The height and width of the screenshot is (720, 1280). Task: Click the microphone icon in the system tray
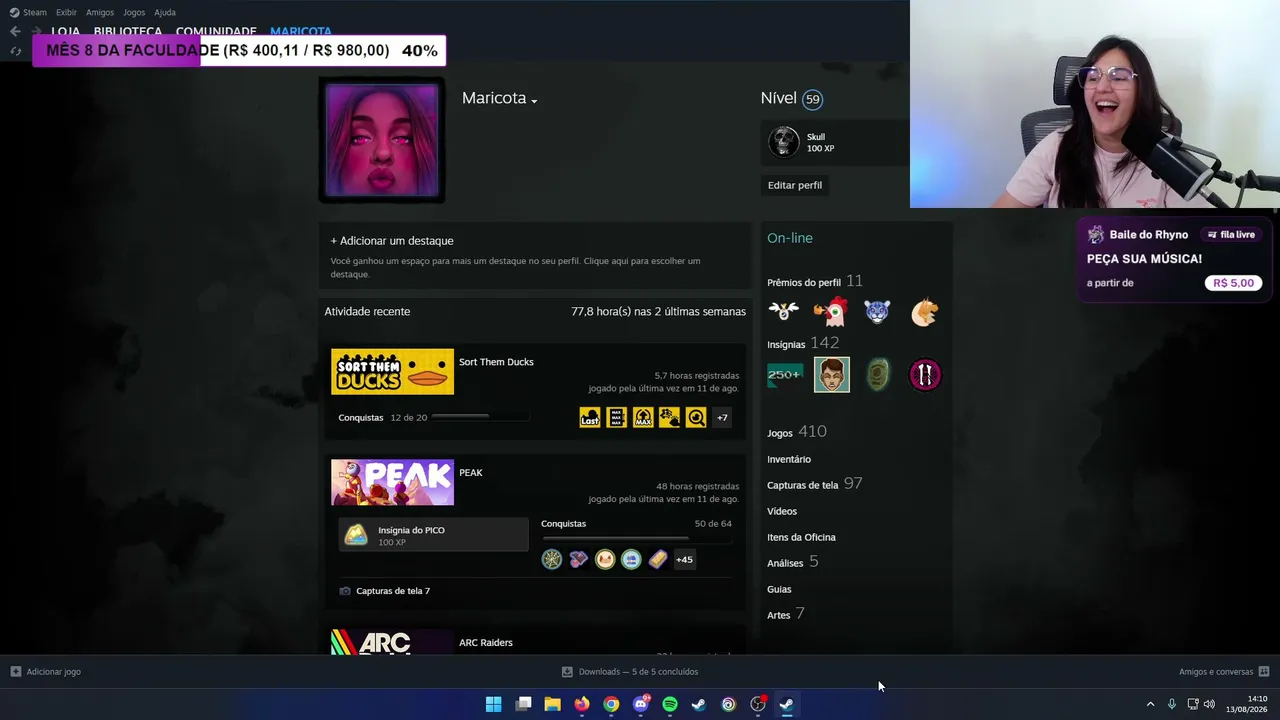click(1171, 704)
